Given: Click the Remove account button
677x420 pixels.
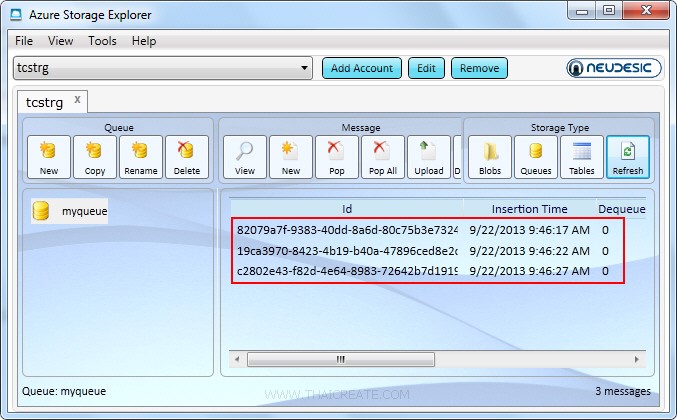Looking at the screenshot, I should click(479, 68).
